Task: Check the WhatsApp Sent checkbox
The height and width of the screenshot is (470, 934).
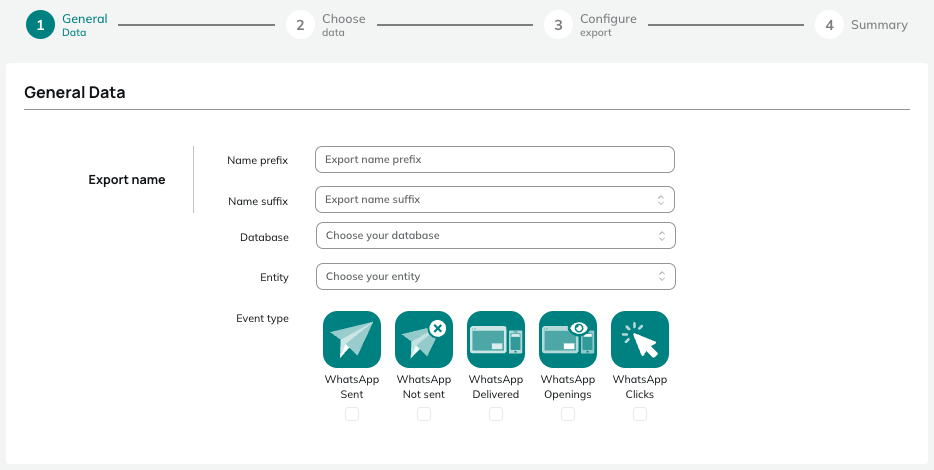Action: (x=352, y=413)
